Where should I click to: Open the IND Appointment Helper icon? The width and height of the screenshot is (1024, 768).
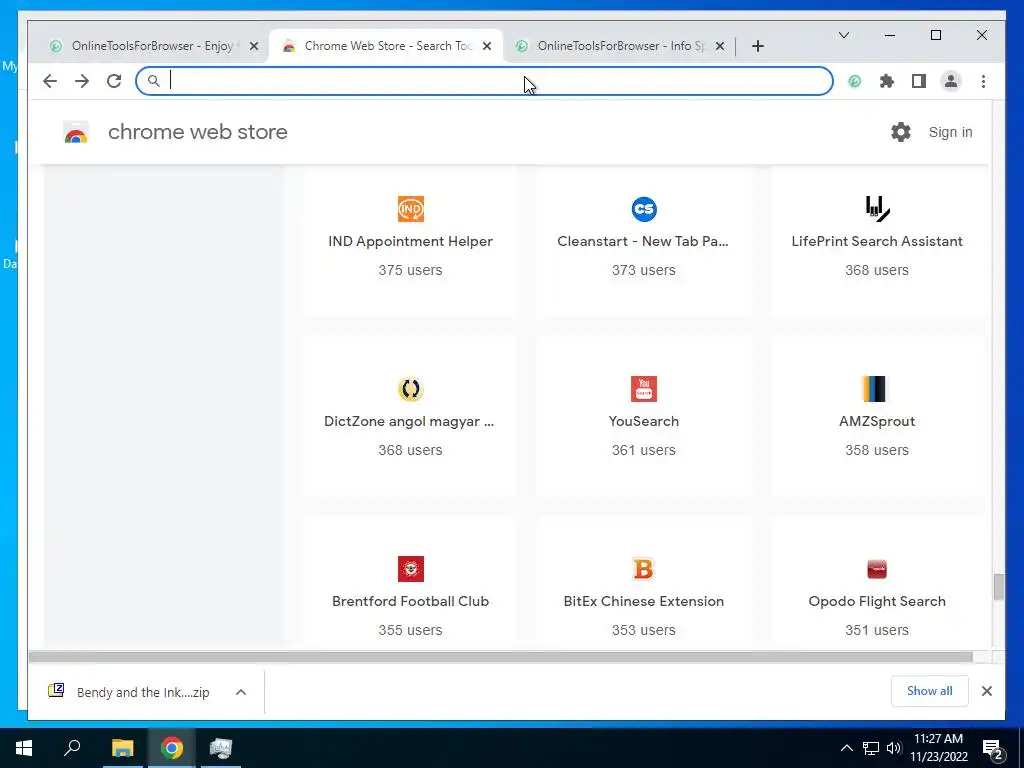[x=410, y=209]
